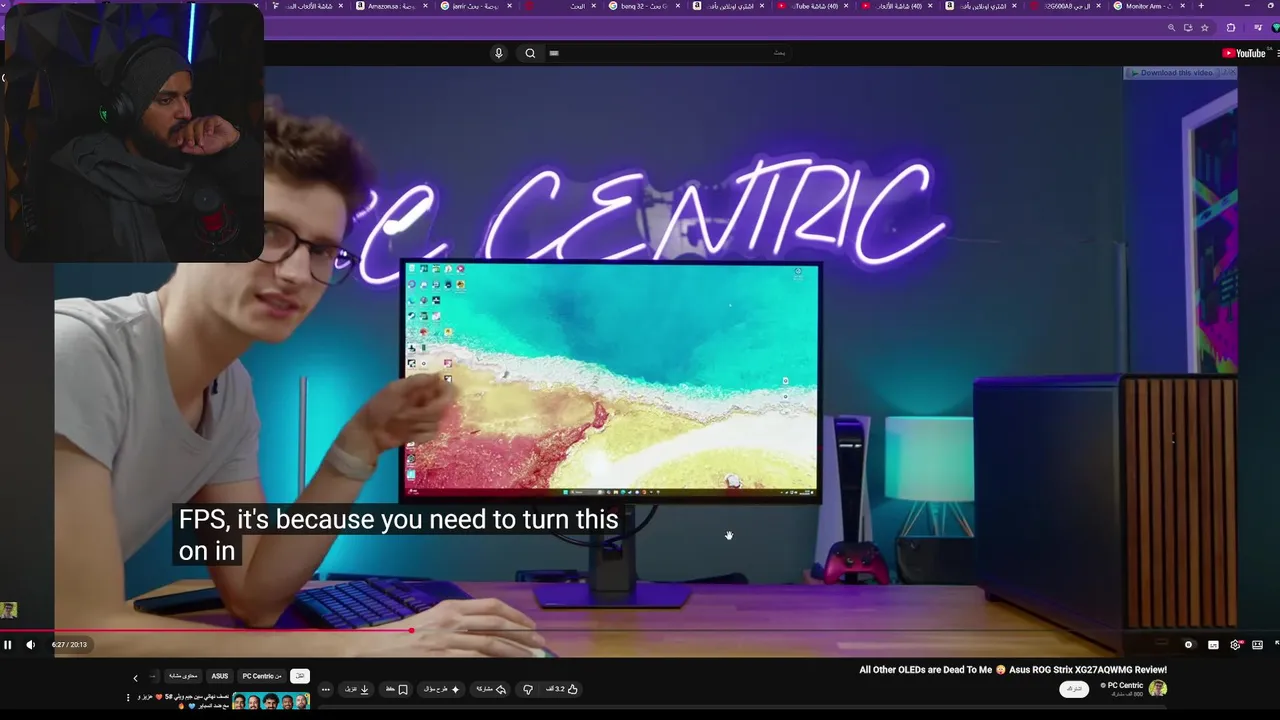The image size is (1280, 720).
Task: Click the download arrow button under video
Action: pos(358,689)
